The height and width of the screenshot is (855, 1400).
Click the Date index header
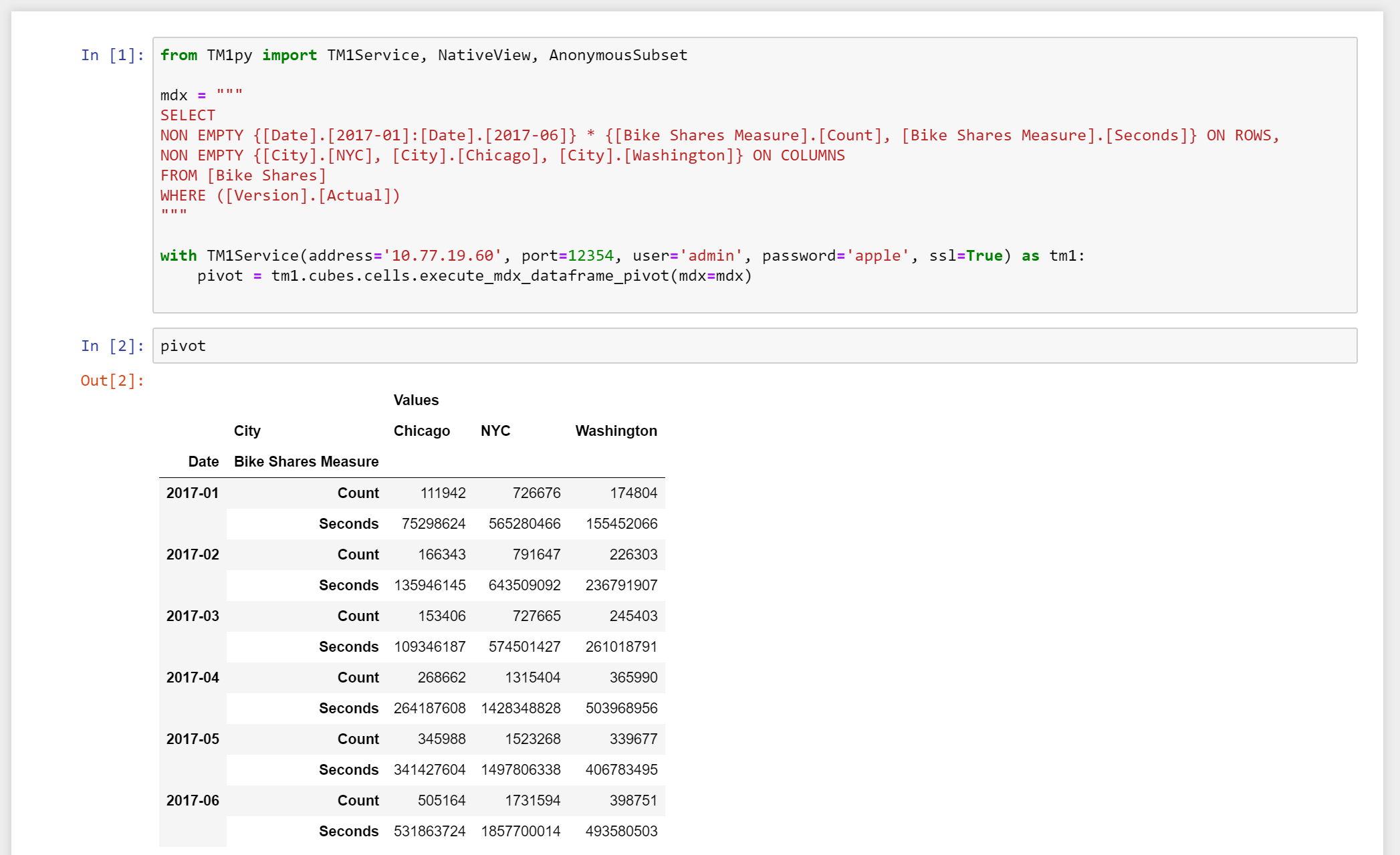(x=203, y=462)
